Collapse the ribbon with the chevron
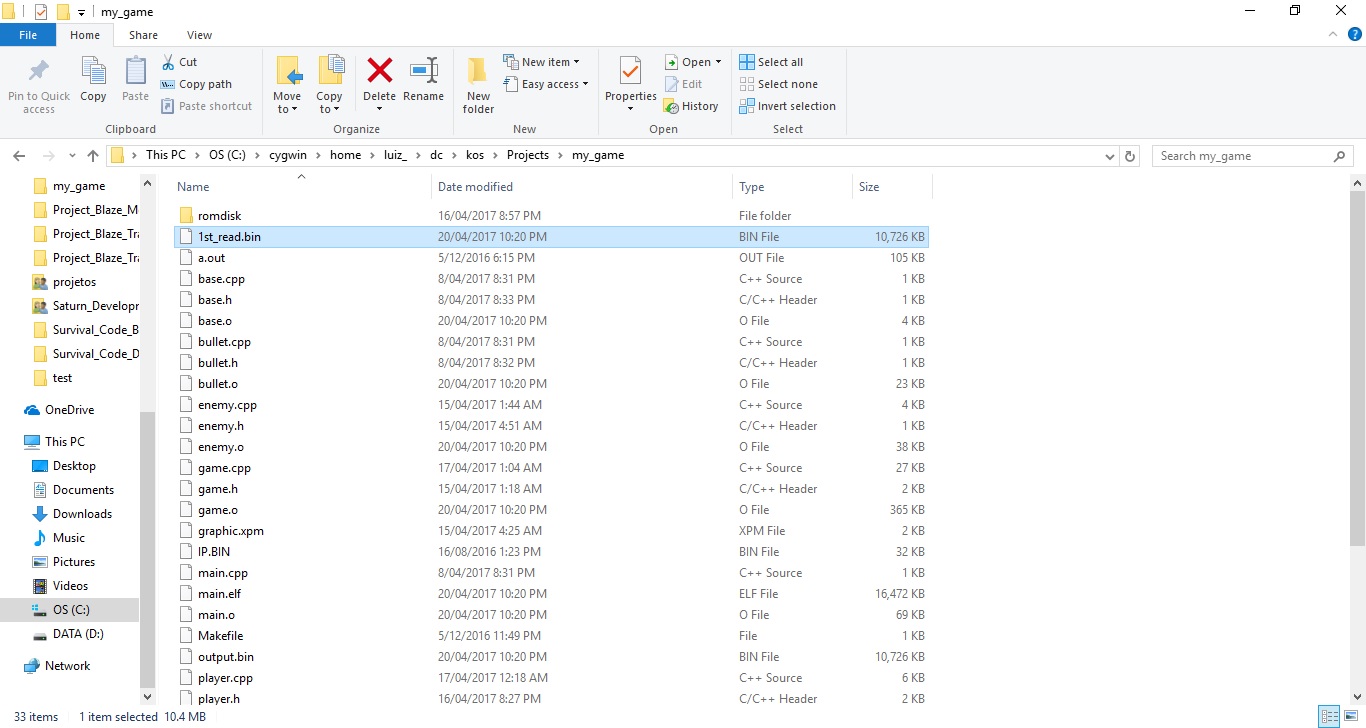This screenshot has height=728, width=1366. [1332, 34]
